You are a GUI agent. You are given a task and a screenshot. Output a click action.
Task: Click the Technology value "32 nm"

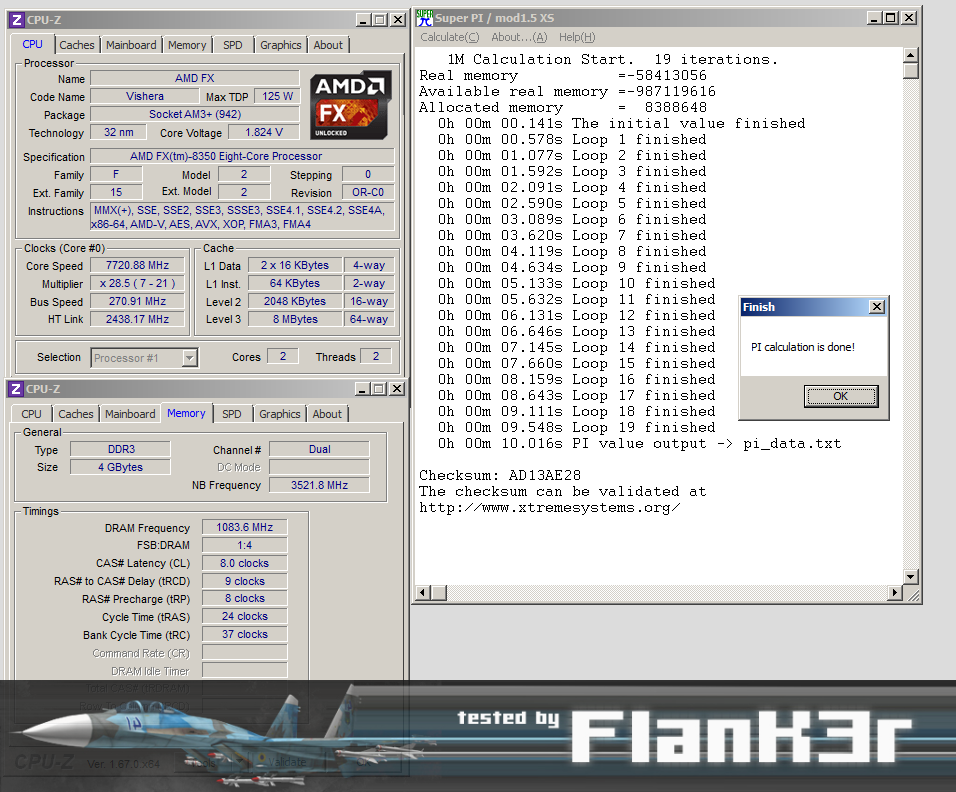click(118, 132)
